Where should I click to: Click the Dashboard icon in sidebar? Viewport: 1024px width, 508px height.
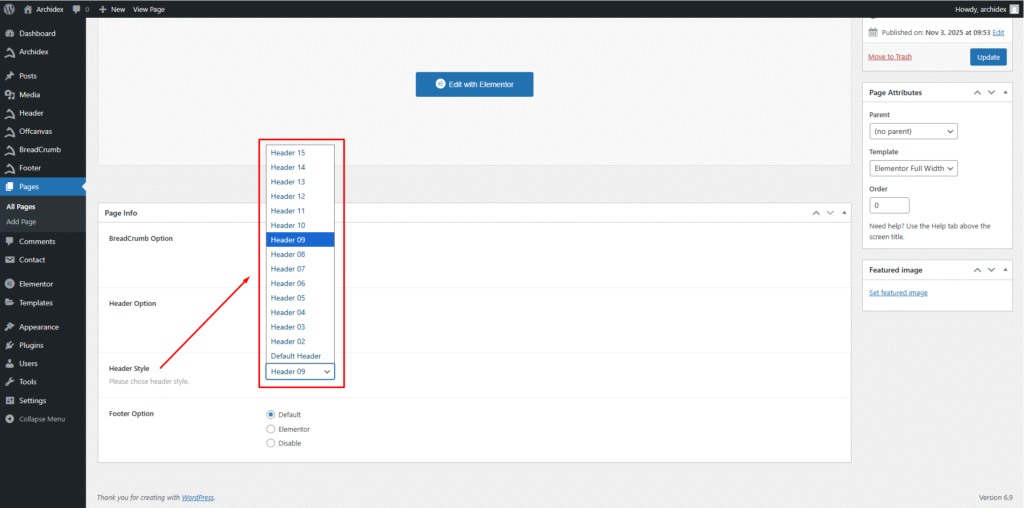pos(9,33)
